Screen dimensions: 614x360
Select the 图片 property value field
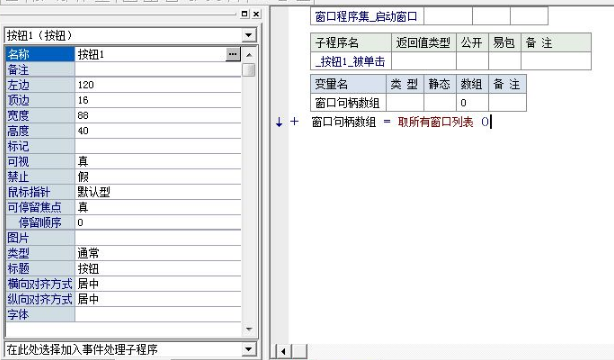[158, 238]
